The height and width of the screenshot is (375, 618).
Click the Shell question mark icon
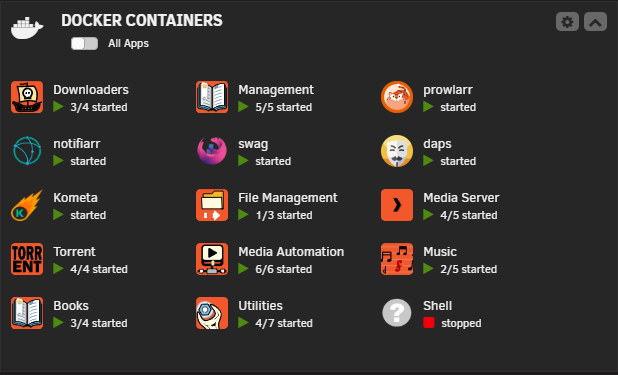(397, 313)
